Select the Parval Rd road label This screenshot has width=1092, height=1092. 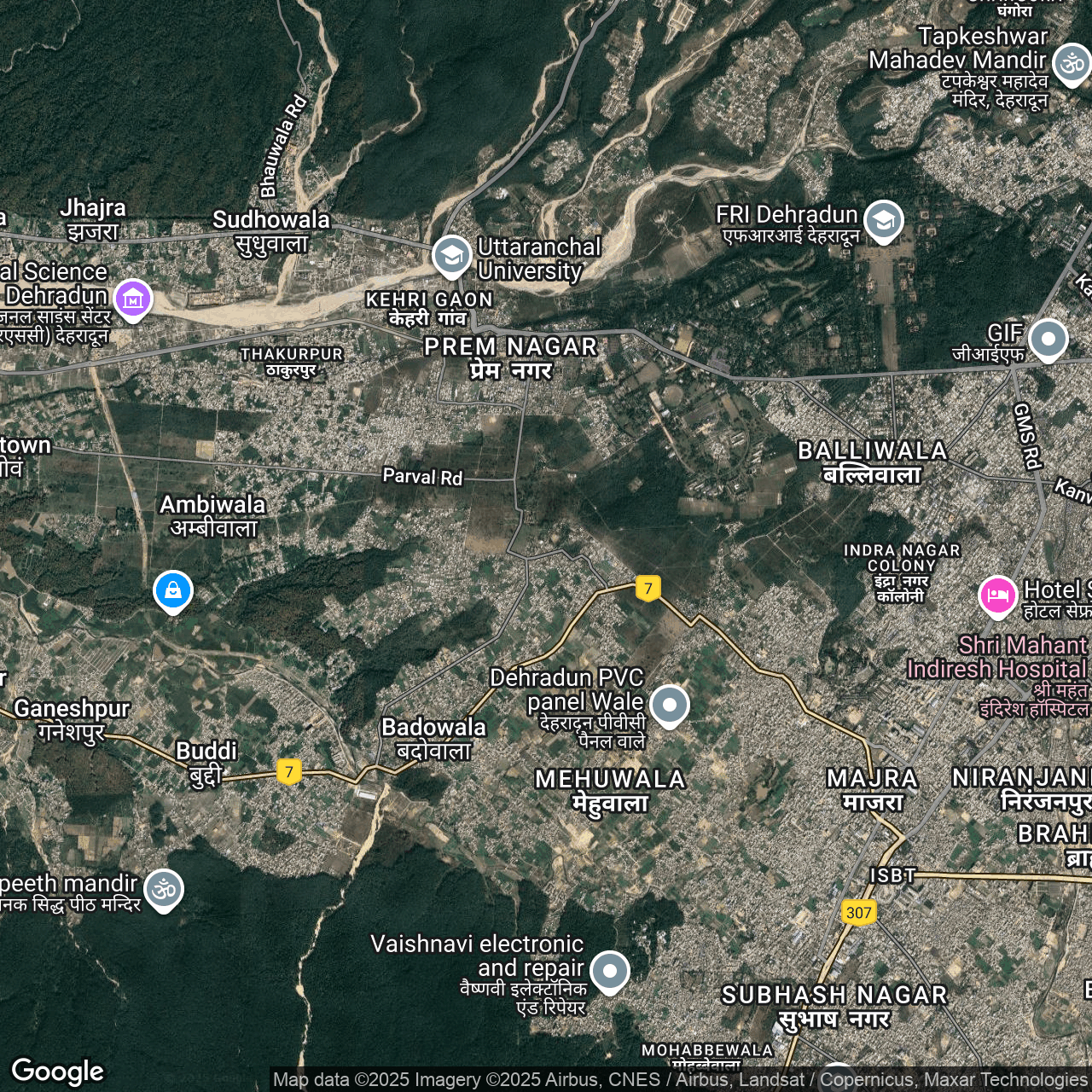422,476
